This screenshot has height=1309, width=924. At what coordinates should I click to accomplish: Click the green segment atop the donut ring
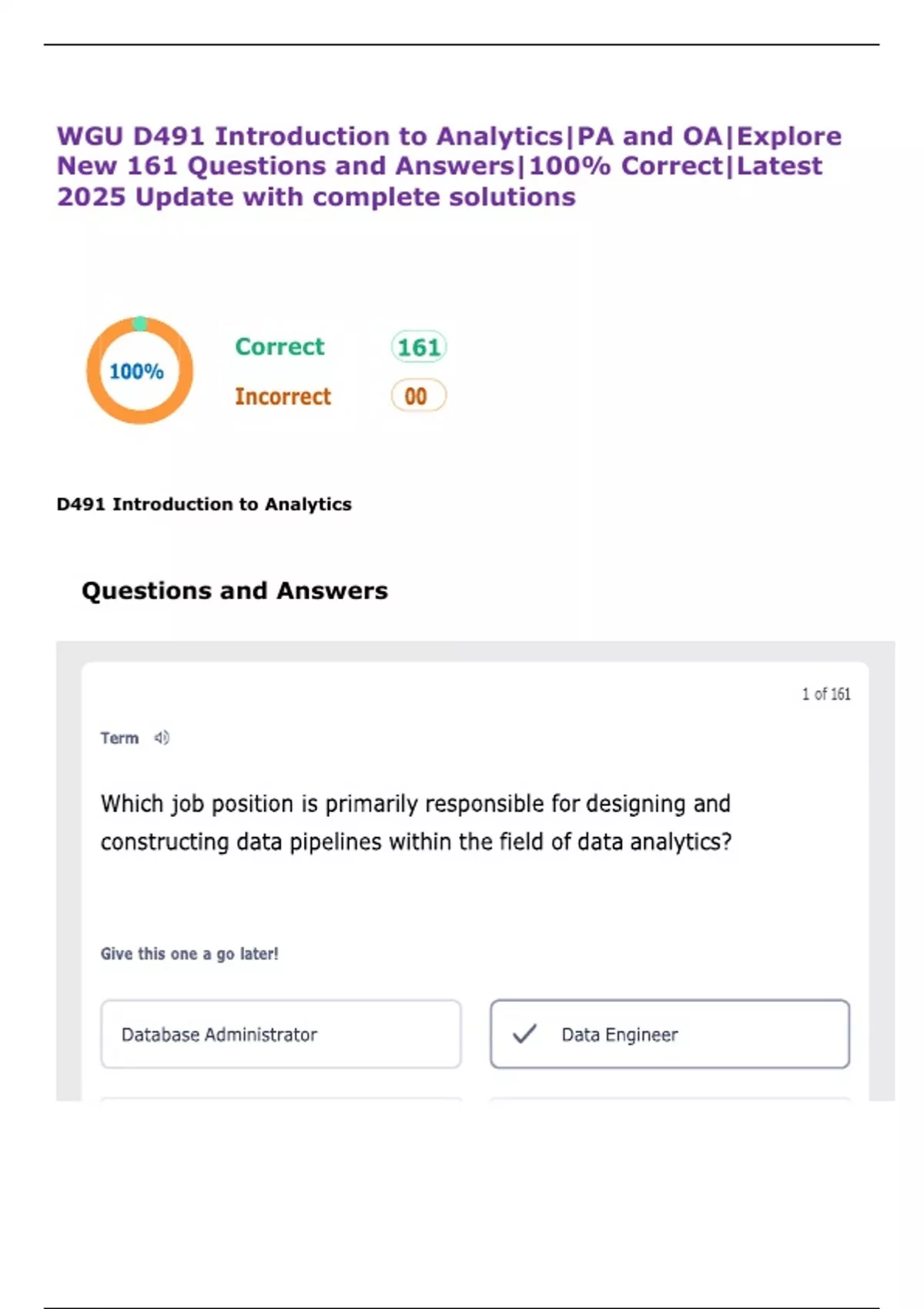point(139,323)
